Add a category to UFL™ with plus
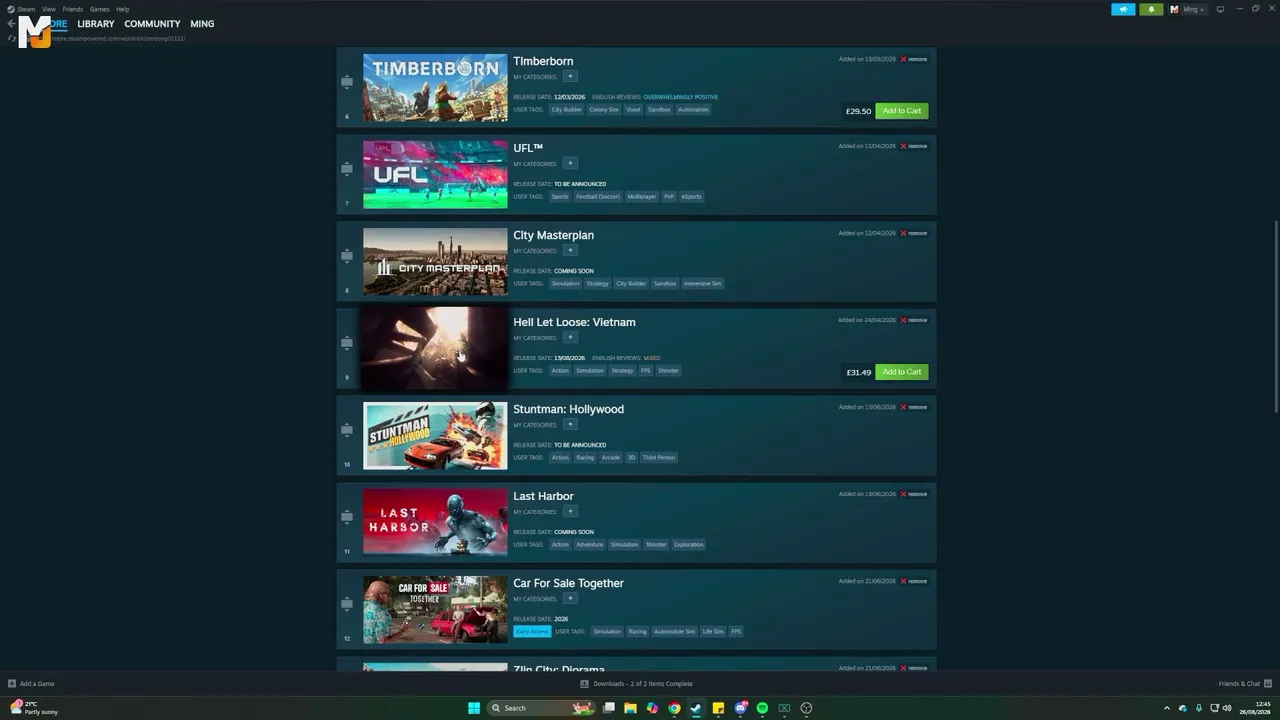The height and width of the screenshot is (720, 1280). pos(570,163)
